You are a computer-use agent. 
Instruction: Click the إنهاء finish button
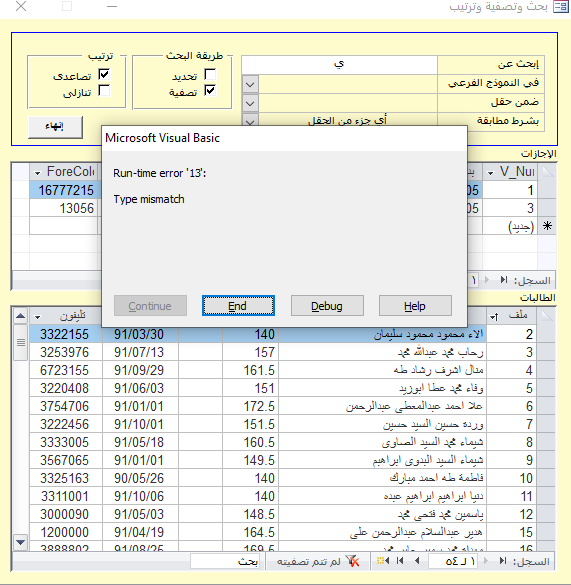tap(55, 127)
